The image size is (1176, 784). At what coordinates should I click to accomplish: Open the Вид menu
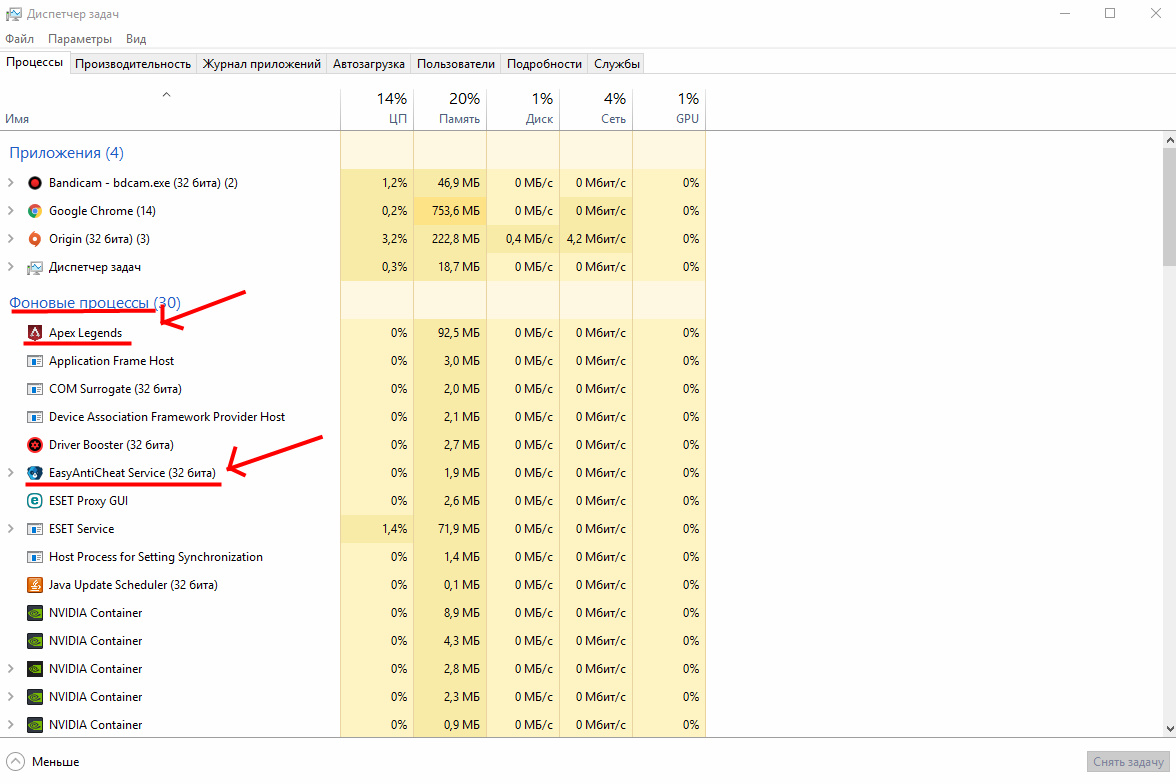136,39
